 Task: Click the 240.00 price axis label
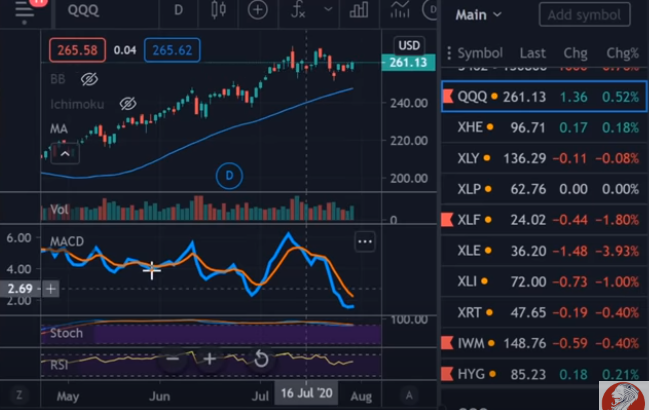click(409, 103)
